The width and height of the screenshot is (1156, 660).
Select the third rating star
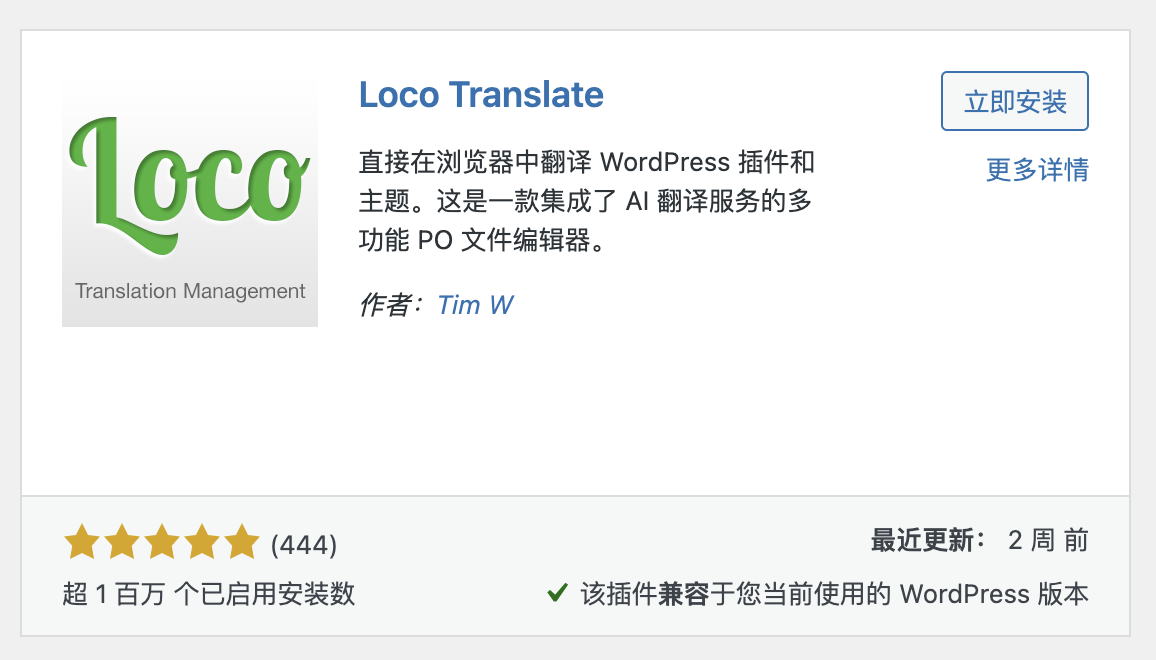(x=161, y=543)
